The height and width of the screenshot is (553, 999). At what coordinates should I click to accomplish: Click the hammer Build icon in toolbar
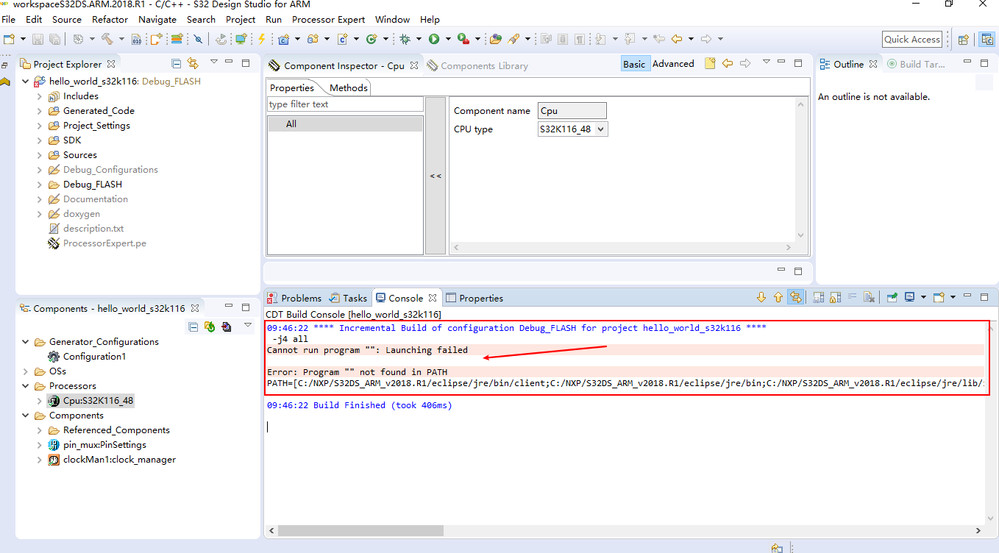click(107, 39)
